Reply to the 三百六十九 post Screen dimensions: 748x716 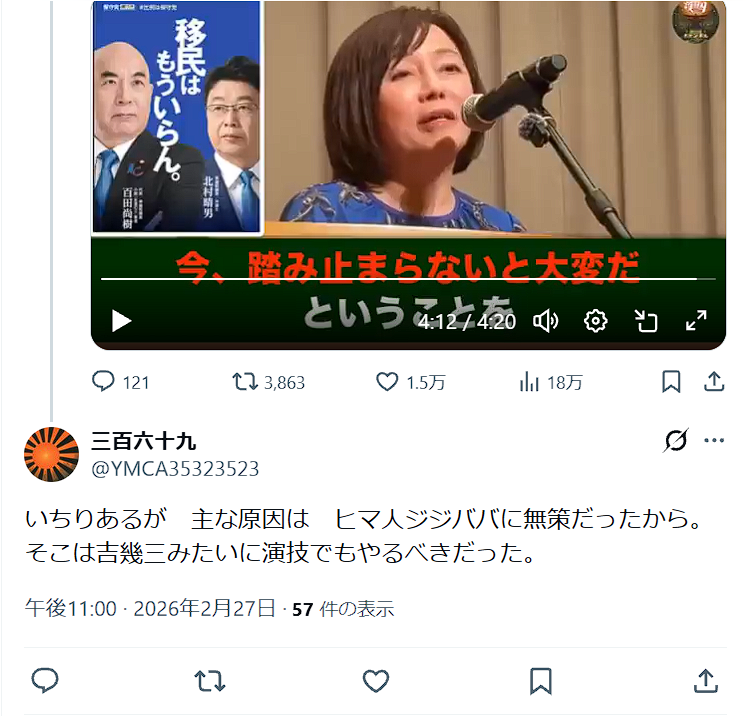[45, 681]
